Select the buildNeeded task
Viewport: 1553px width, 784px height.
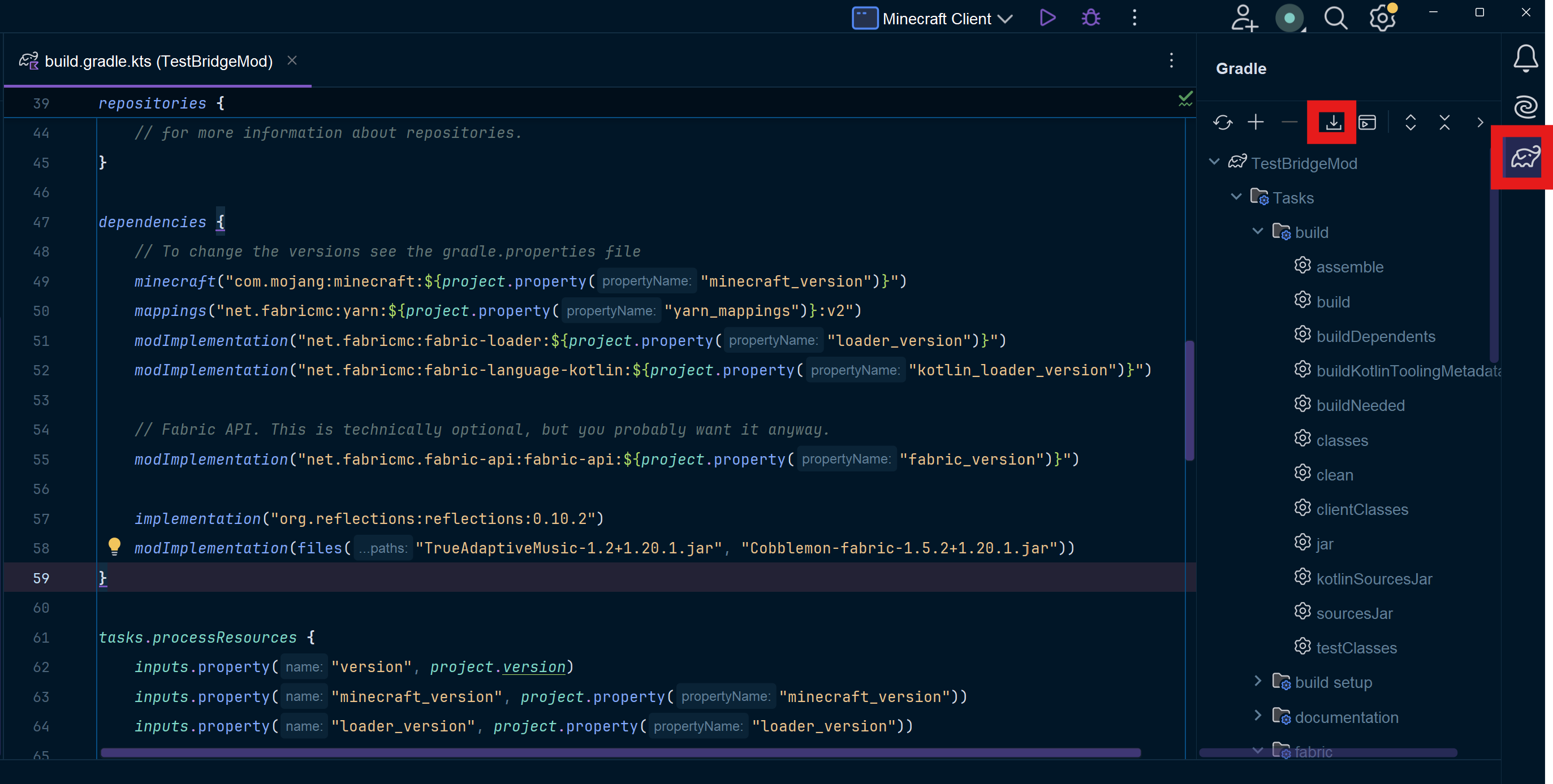[x=1360, y=405]
